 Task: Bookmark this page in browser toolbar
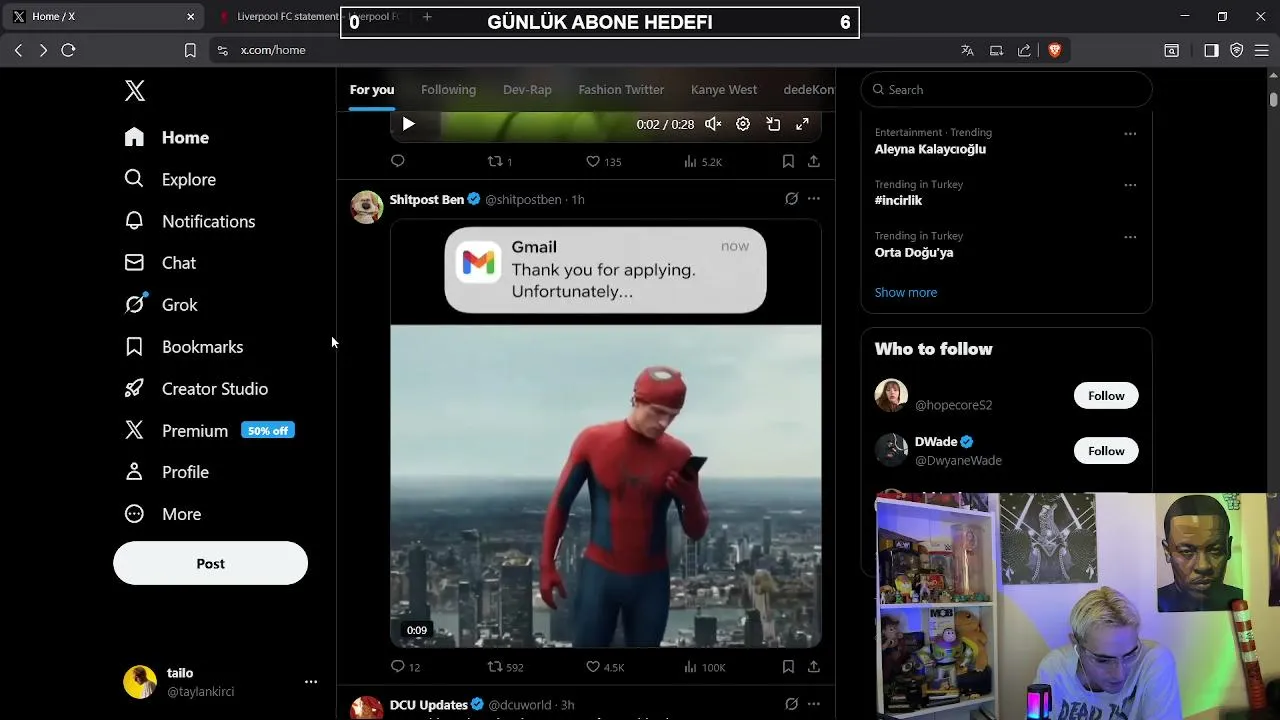pos(190,50)
